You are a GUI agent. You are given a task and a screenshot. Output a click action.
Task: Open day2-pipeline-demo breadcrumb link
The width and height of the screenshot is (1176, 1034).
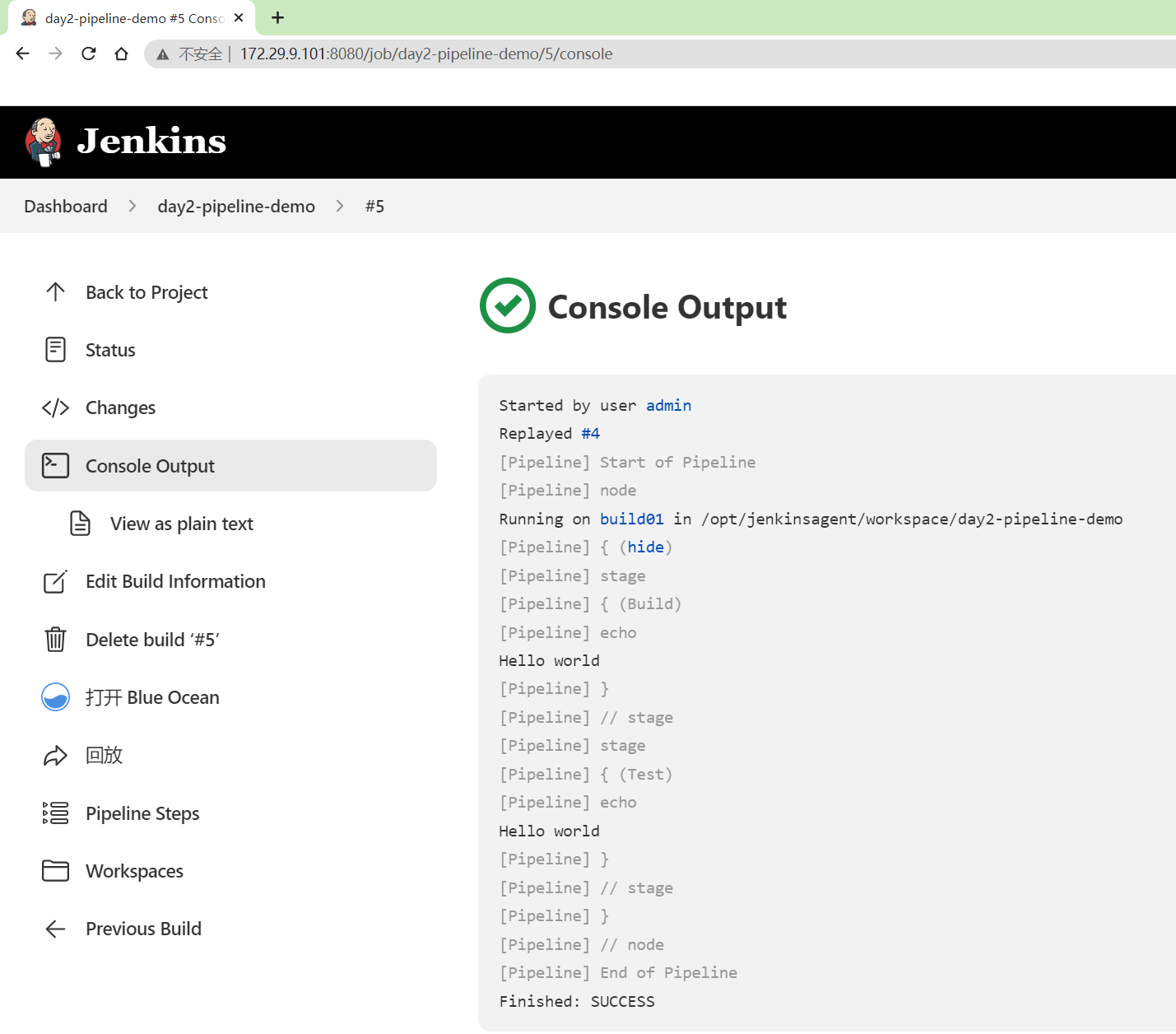236,206
